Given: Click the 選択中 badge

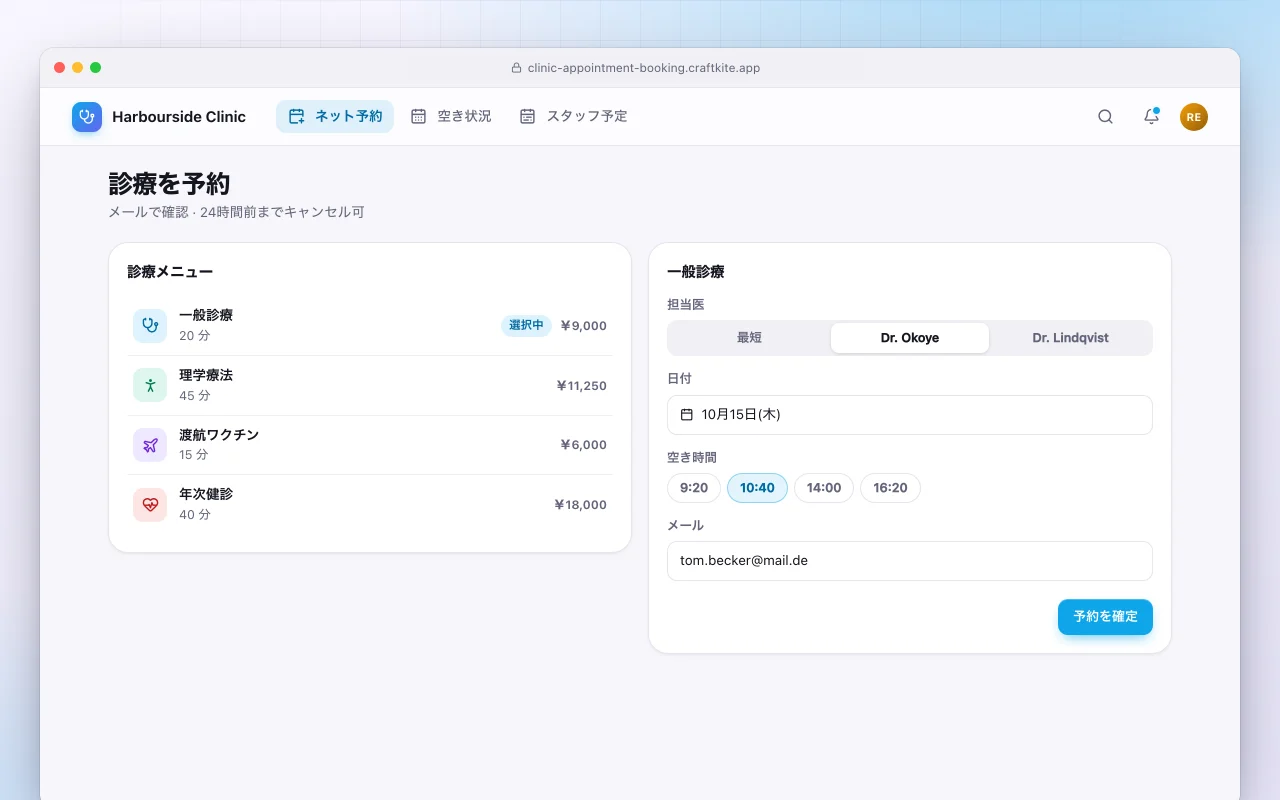Looking at the screenshot, I should (526, 325).
